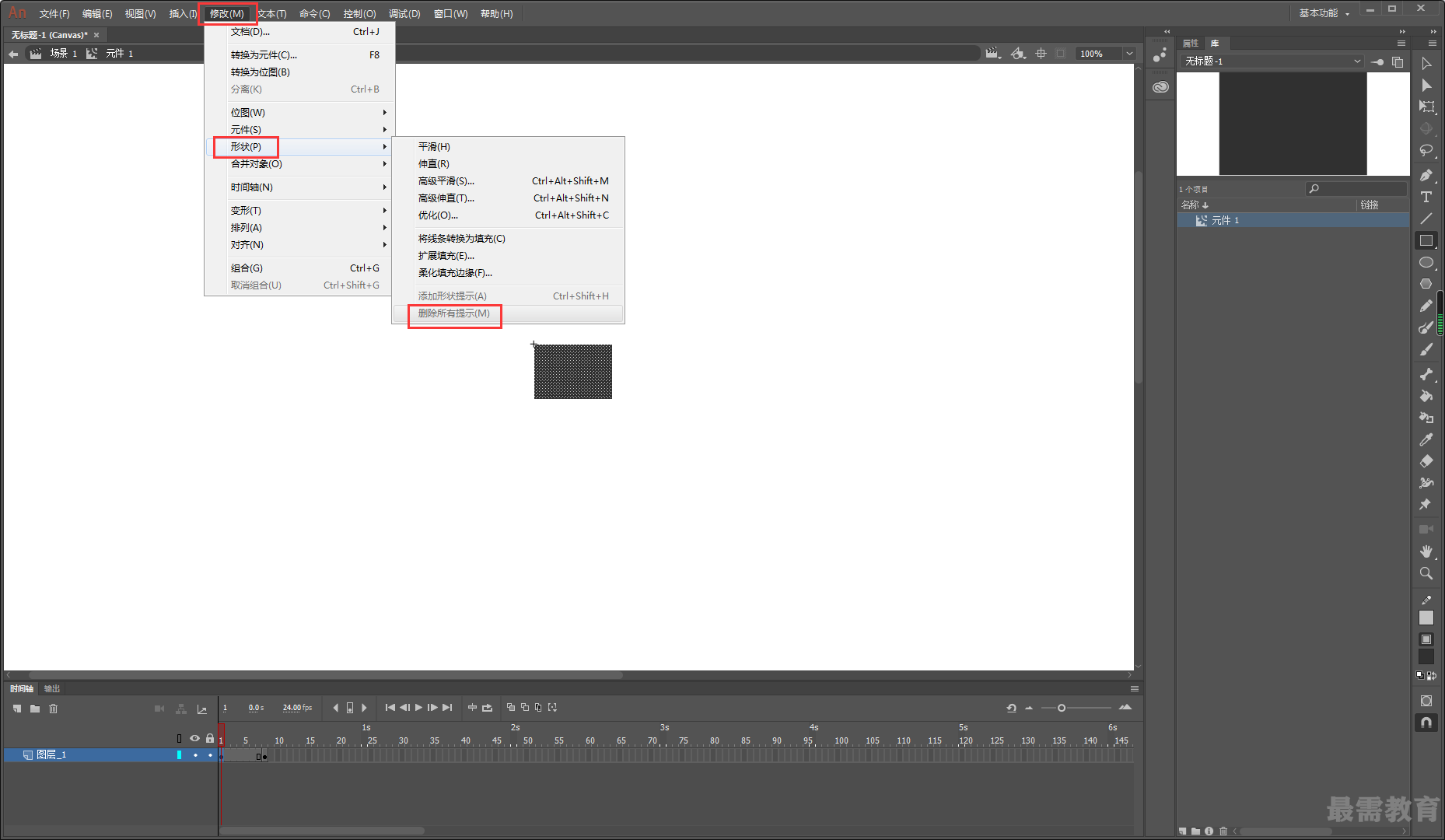1445x840 pixels.
Task: Select the Eraser tool
Action: point(1426,461)
